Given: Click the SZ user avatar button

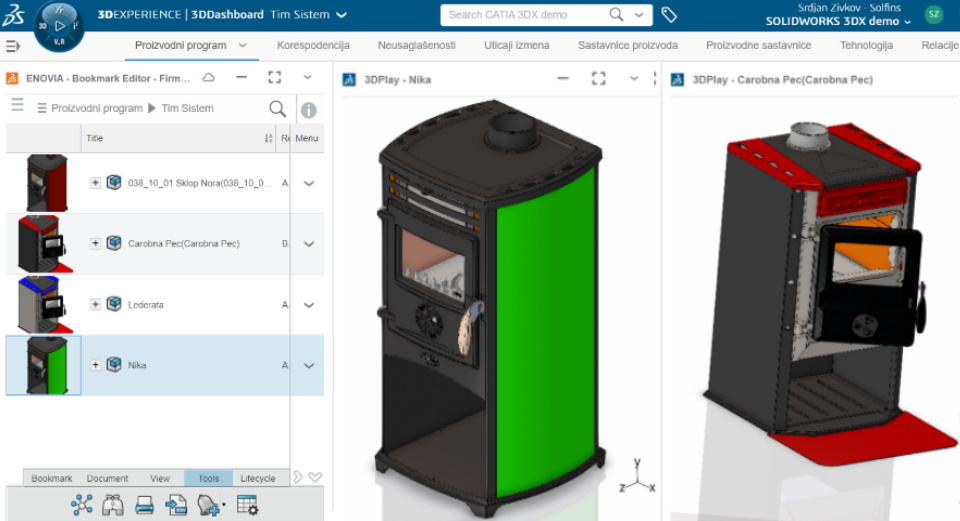Looking at the screenshot, I should coord(933,15).
